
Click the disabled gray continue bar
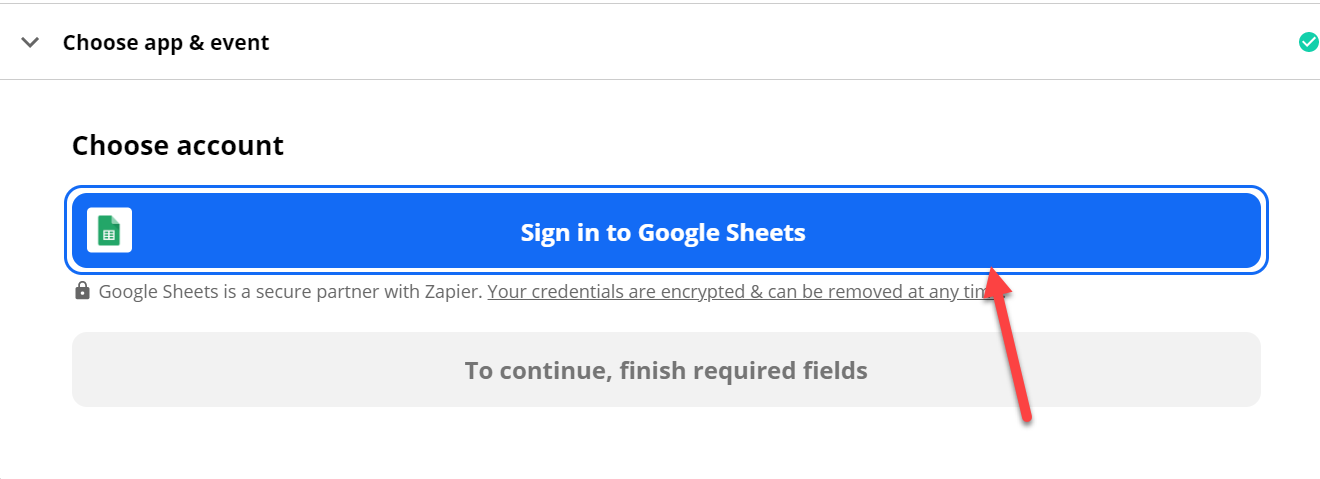click(666, 370)
